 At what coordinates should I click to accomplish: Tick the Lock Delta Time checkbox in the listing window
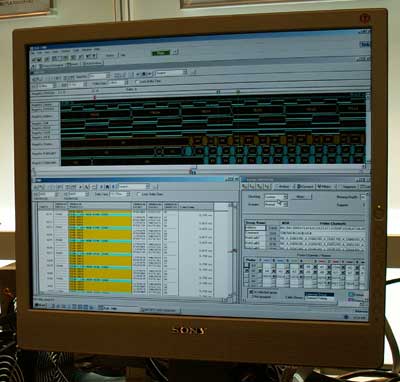(x=139, y=194)
